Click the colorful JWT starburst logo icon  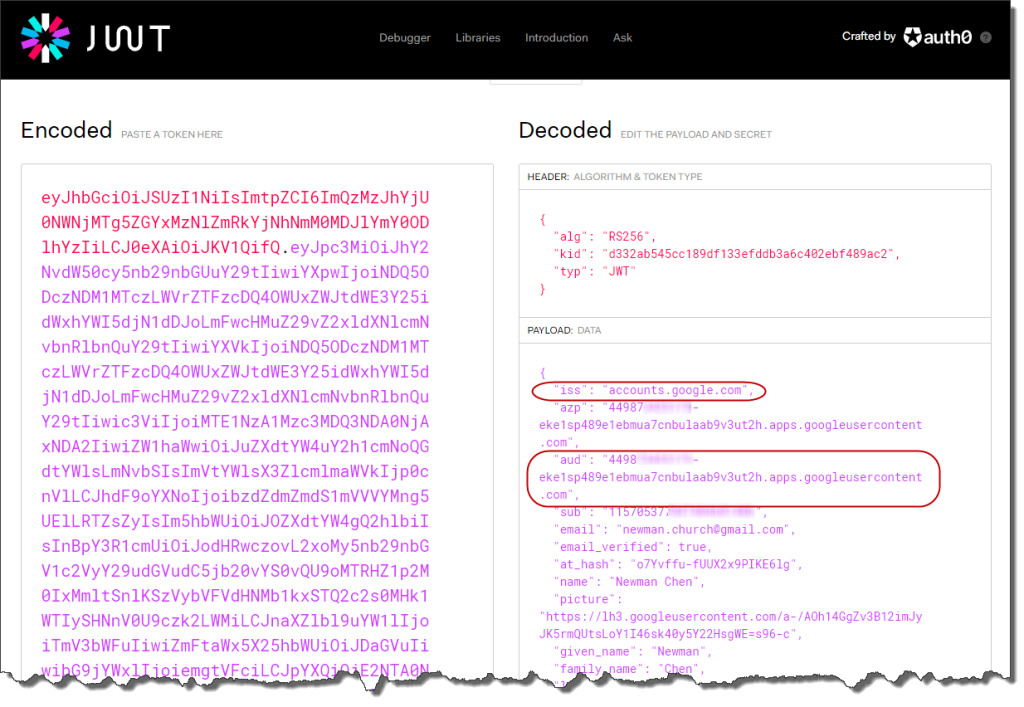click(44, 39)
